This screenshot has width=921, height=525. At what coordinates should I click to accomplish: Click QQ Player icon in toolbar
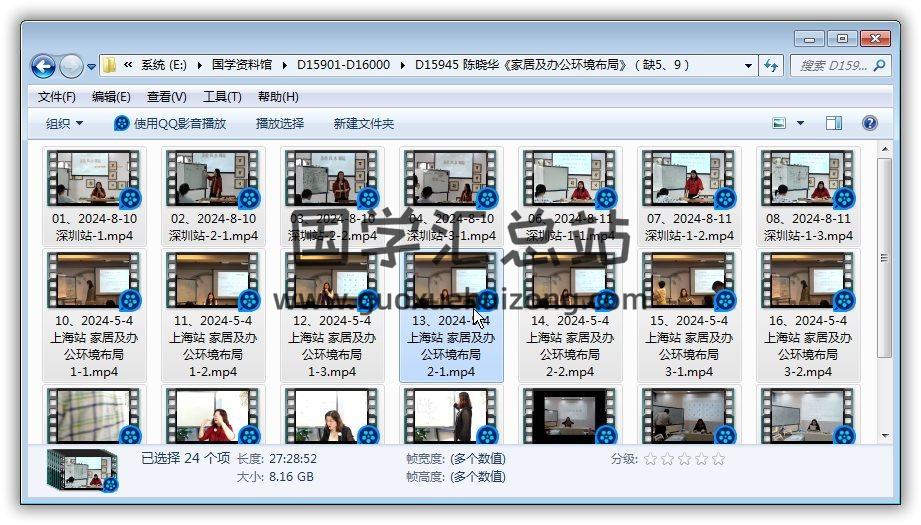(122, 123)
